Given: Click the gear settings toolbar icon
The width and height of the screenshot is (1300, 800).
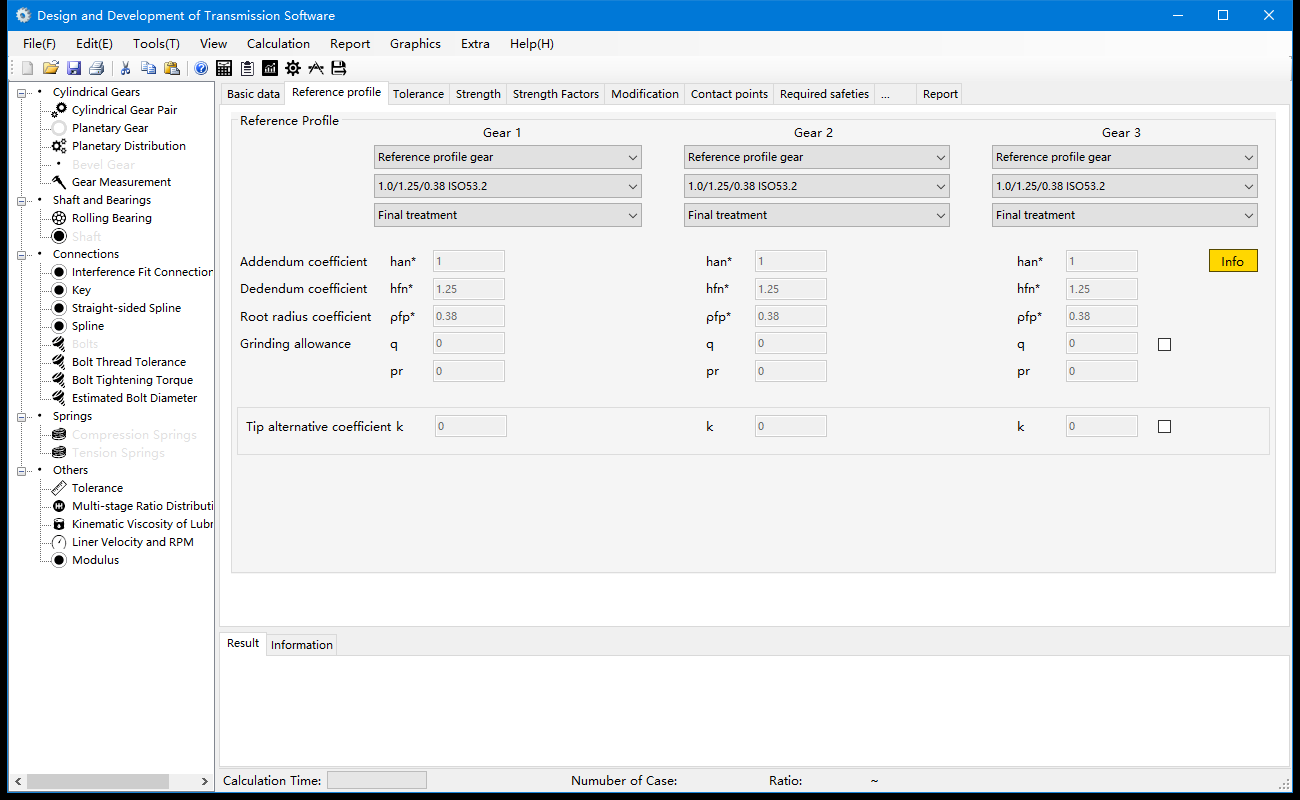Looking at the screenshot, I should (x=293, y=68).
